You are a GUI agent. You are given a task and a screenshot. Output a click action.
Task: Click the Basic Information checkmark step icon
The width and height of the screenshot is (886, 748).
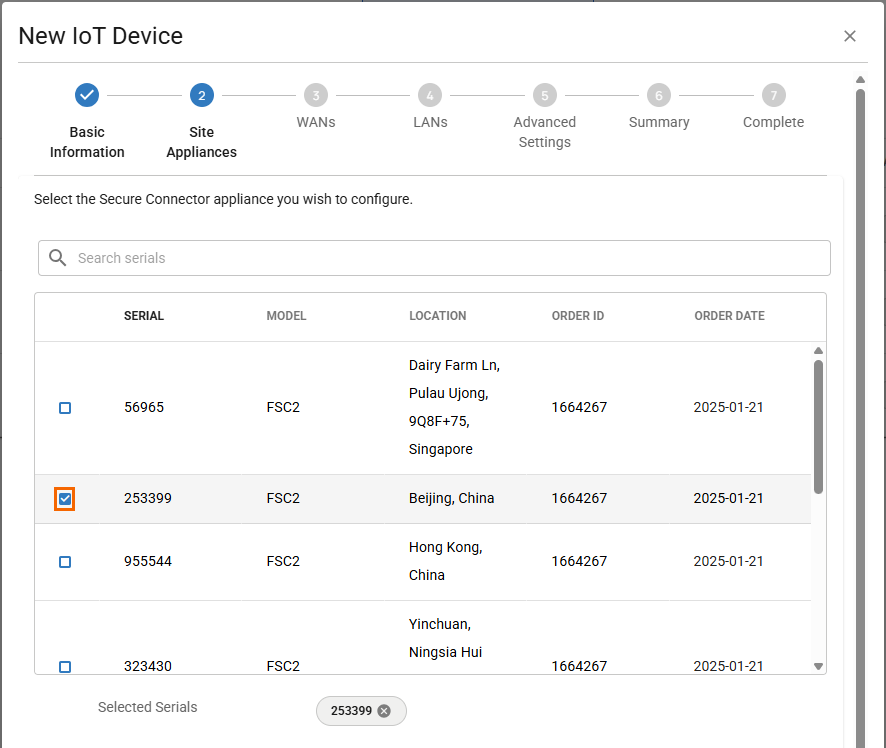tap(87, 95)
